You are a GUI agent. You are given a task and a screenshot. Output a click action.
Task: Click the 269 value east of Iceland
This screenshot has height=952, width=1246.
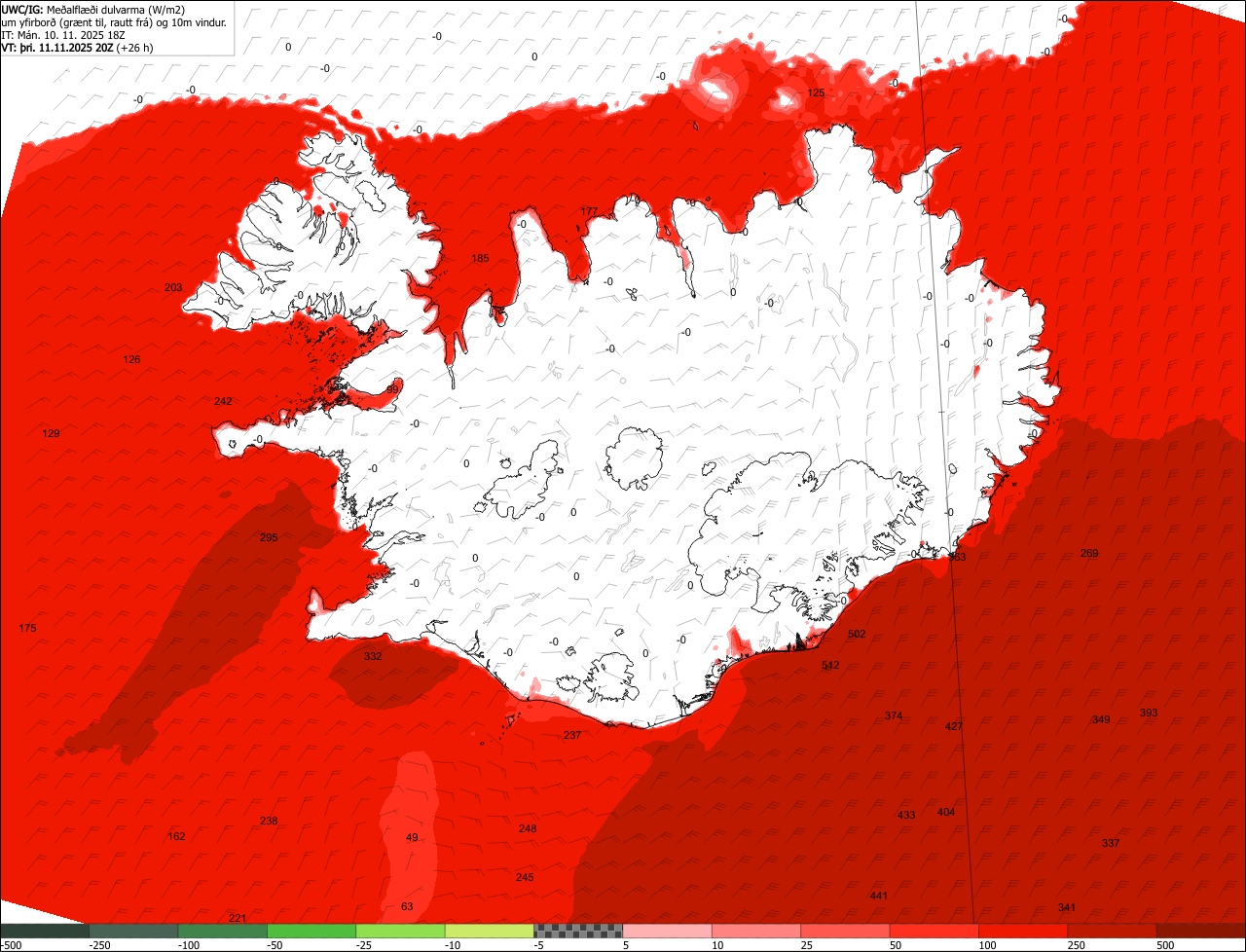pyautogui.click(x=1089, y=553)
